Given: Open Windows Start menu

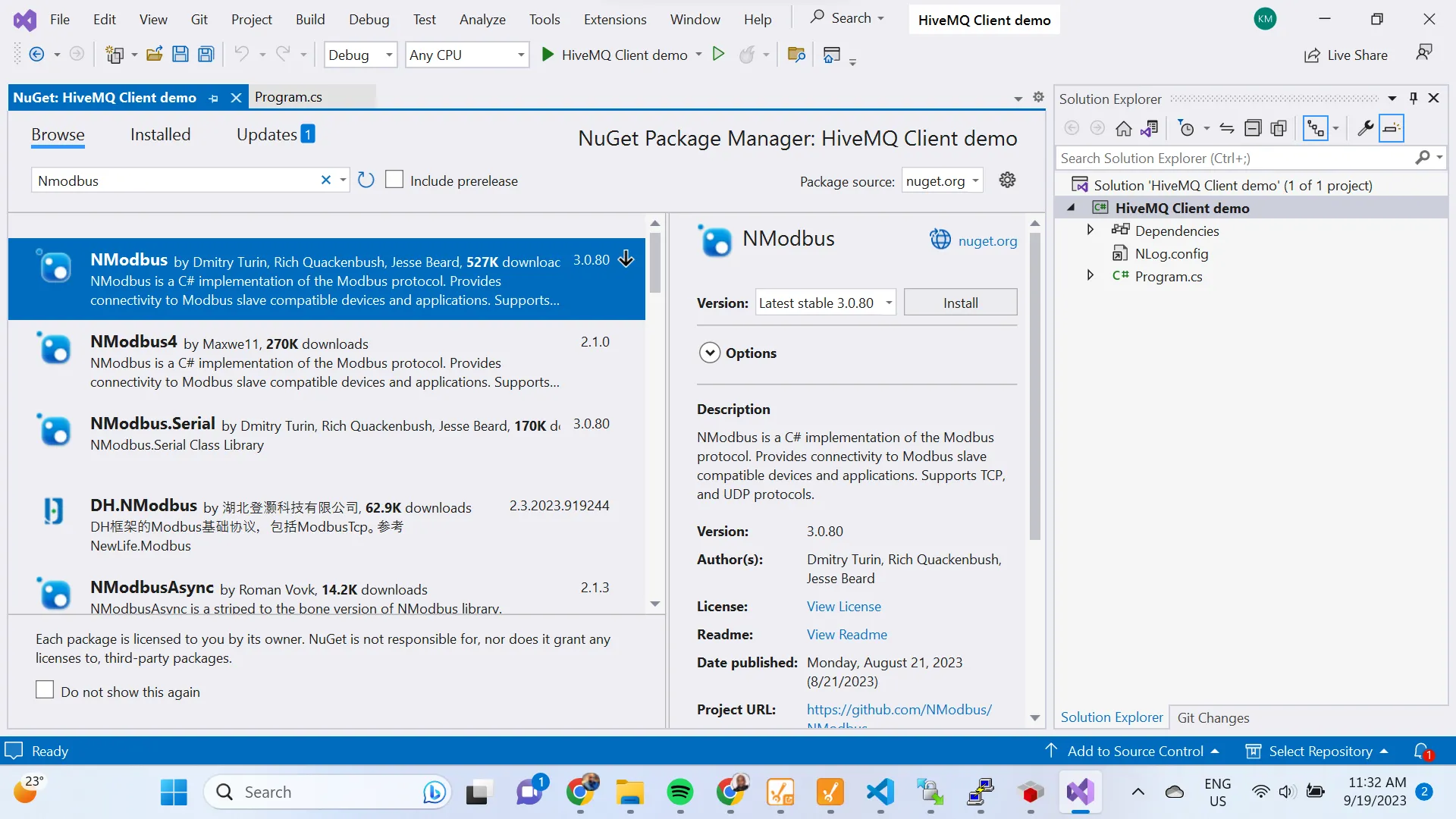Looking at the screenshot, I should point(174,792).
